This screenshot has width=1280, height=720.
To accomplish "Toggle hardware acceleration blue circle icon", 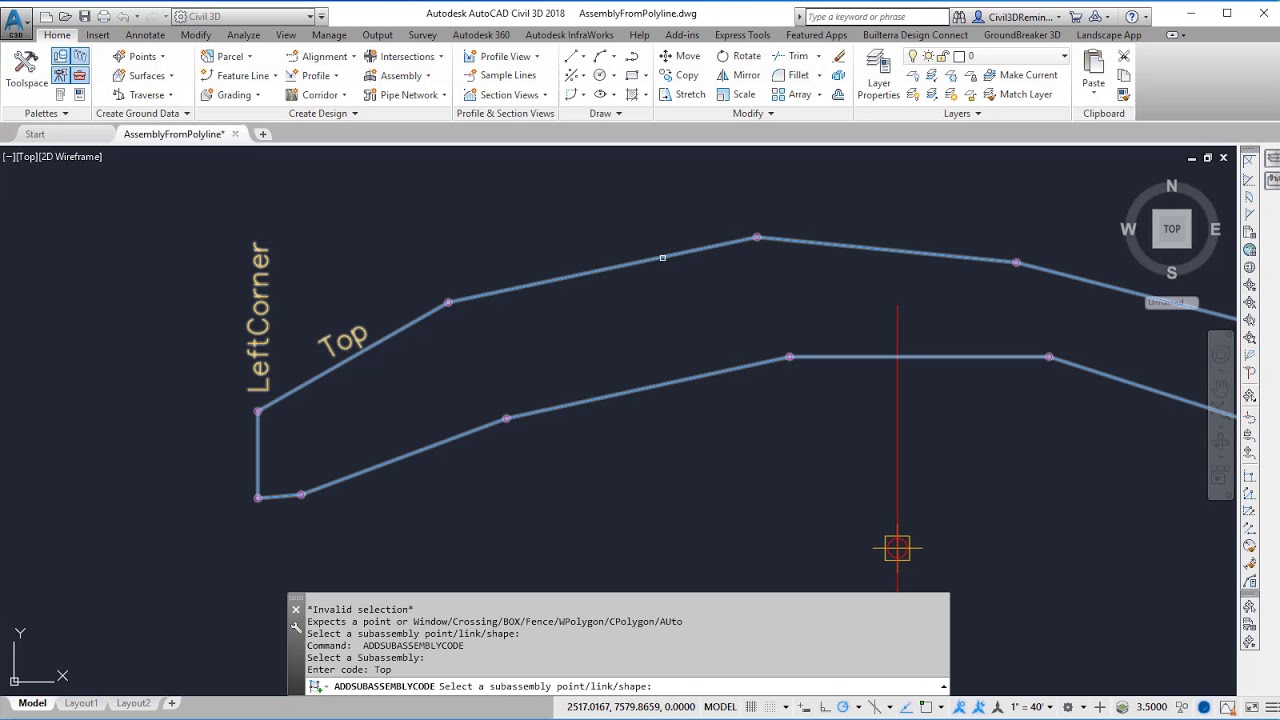I will tap(1204, 707).
